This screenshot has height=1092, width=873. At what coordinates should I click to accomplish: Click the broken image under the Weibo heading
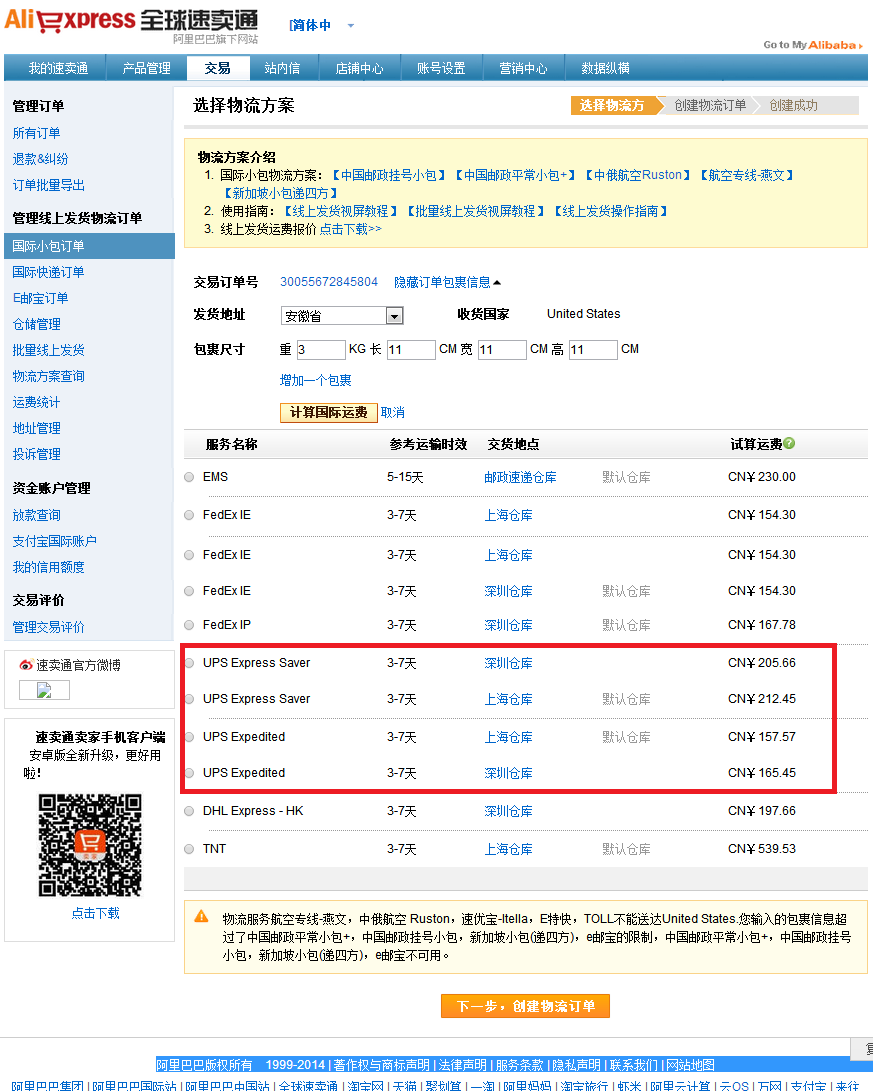click(44, 690)
